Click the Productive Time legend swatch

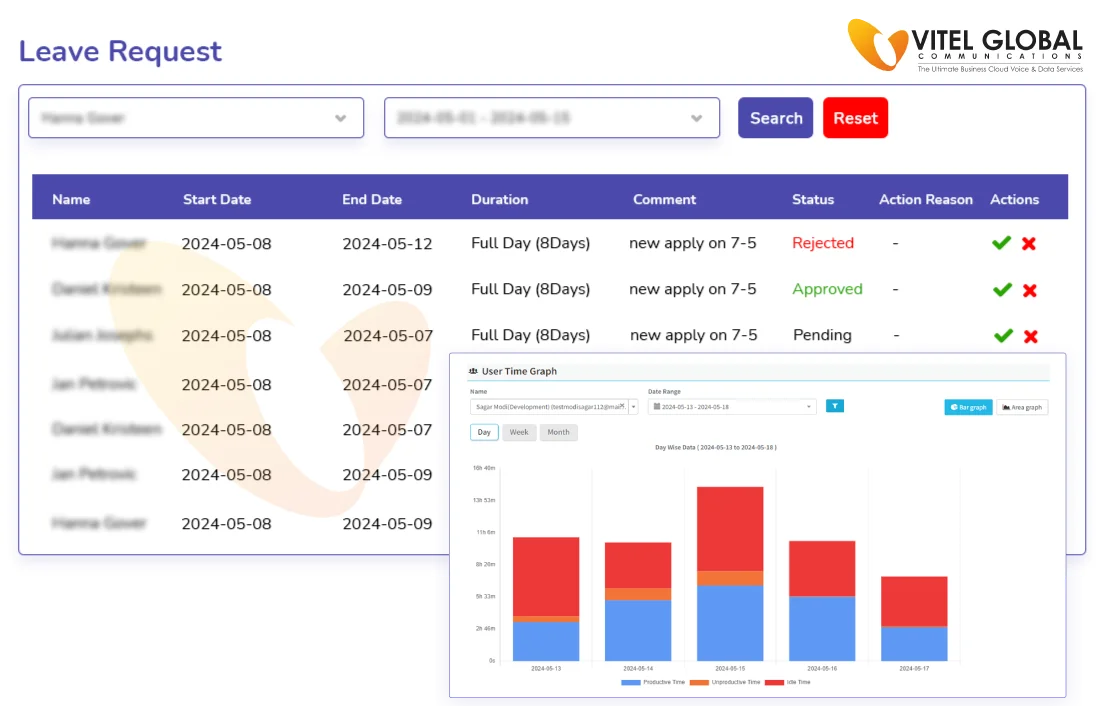tap(631, 682)
